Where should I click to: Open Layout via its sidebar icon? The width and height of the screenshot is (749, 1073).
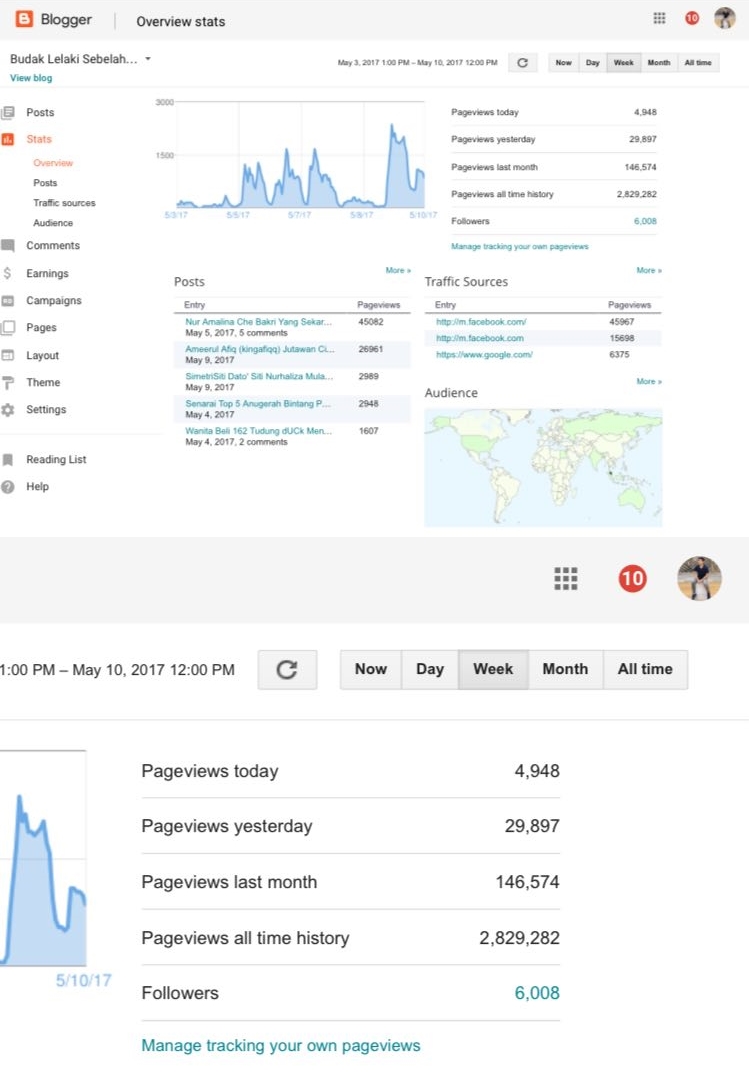coord(8,355)
